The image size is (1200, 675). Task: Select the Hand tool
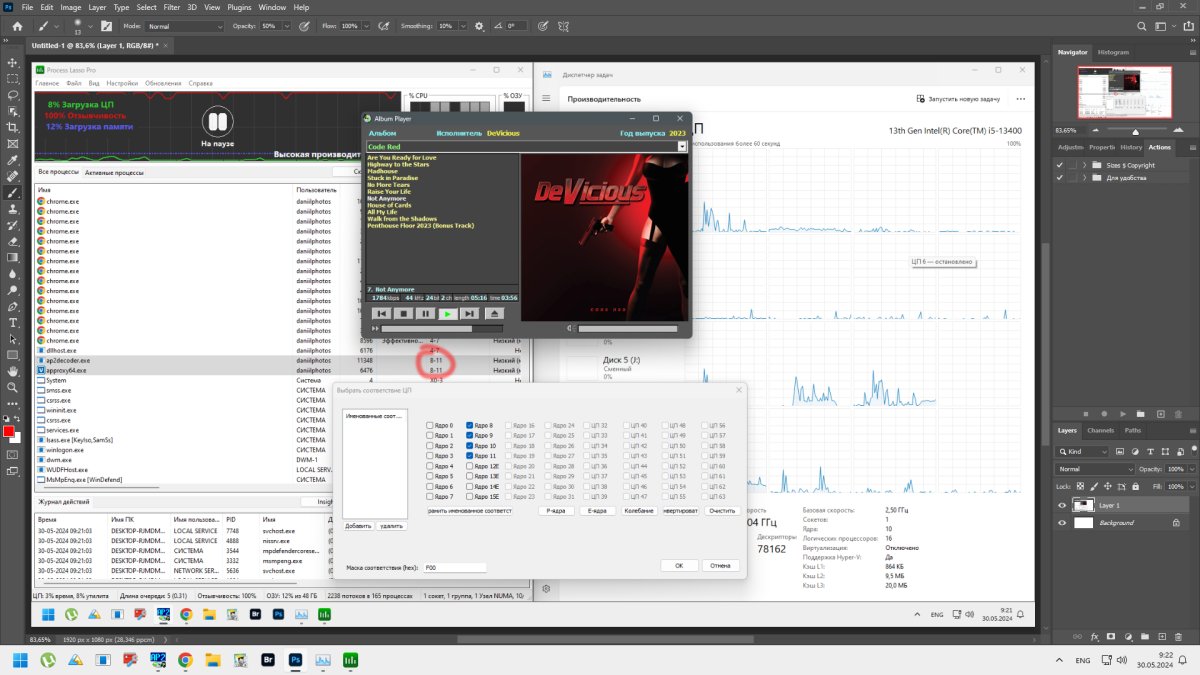coord(13,370)
